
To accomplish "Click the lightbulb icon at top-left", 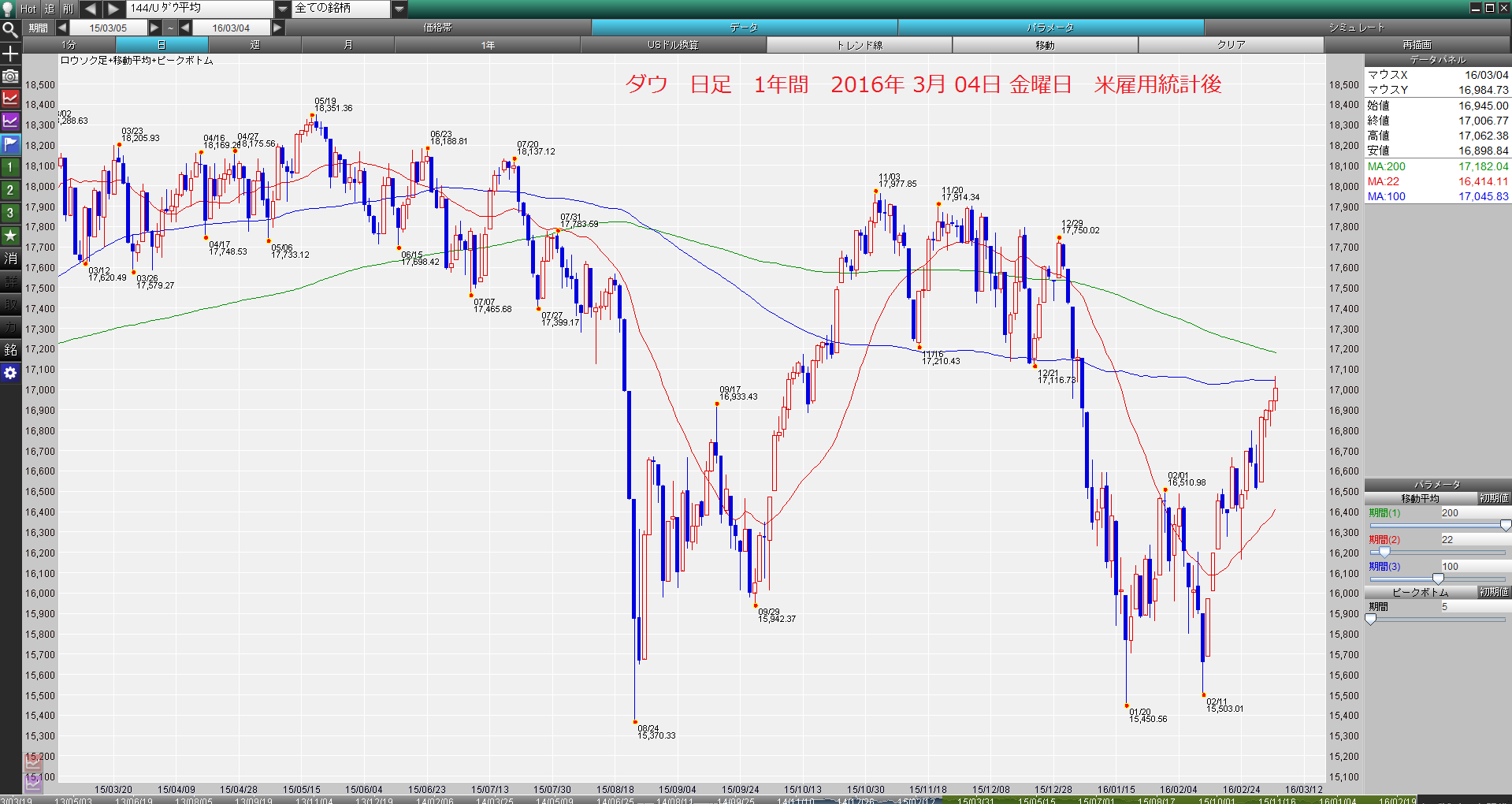I will point(8,9).
